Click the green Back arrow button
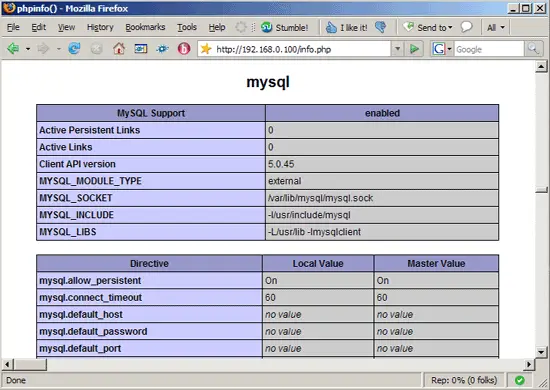The image size is (550, 390). click(13, 48)
